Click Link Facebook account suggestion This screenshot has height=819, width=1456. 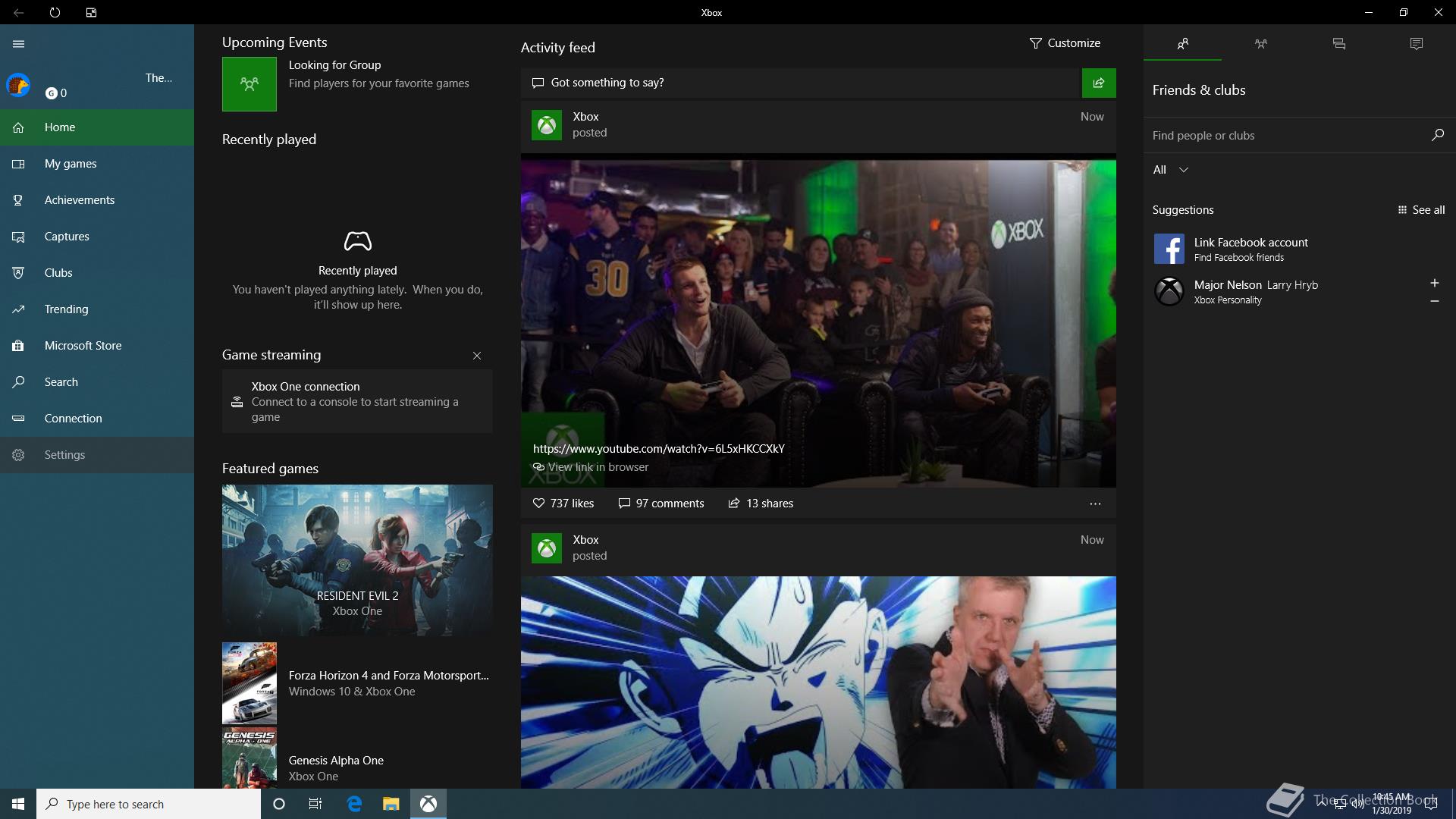[x=1300, y=249]
